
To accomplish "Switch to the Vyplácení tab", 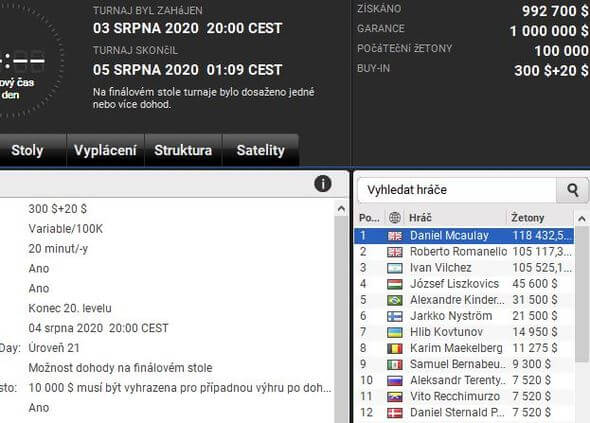I will tap(105, 150).
